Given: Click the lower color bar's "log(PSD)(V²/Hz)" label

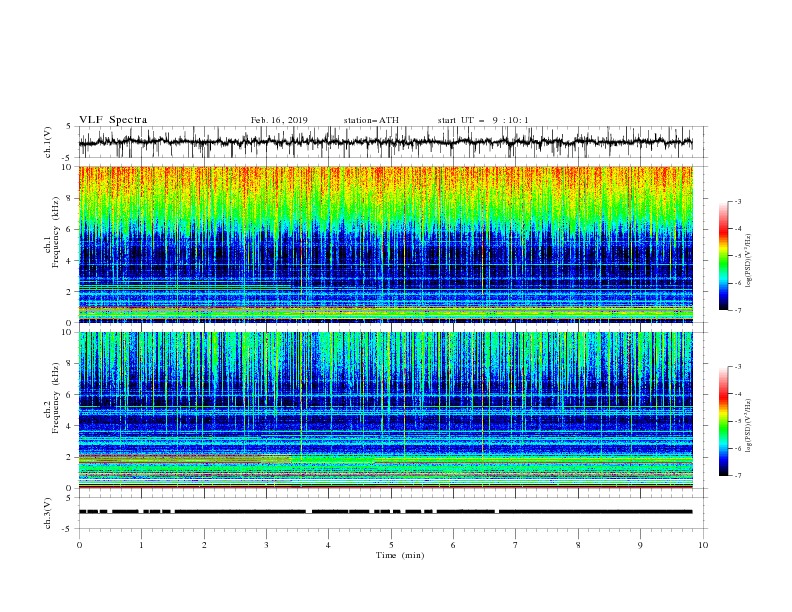Looking at the screenshot, I should (749, 425).
